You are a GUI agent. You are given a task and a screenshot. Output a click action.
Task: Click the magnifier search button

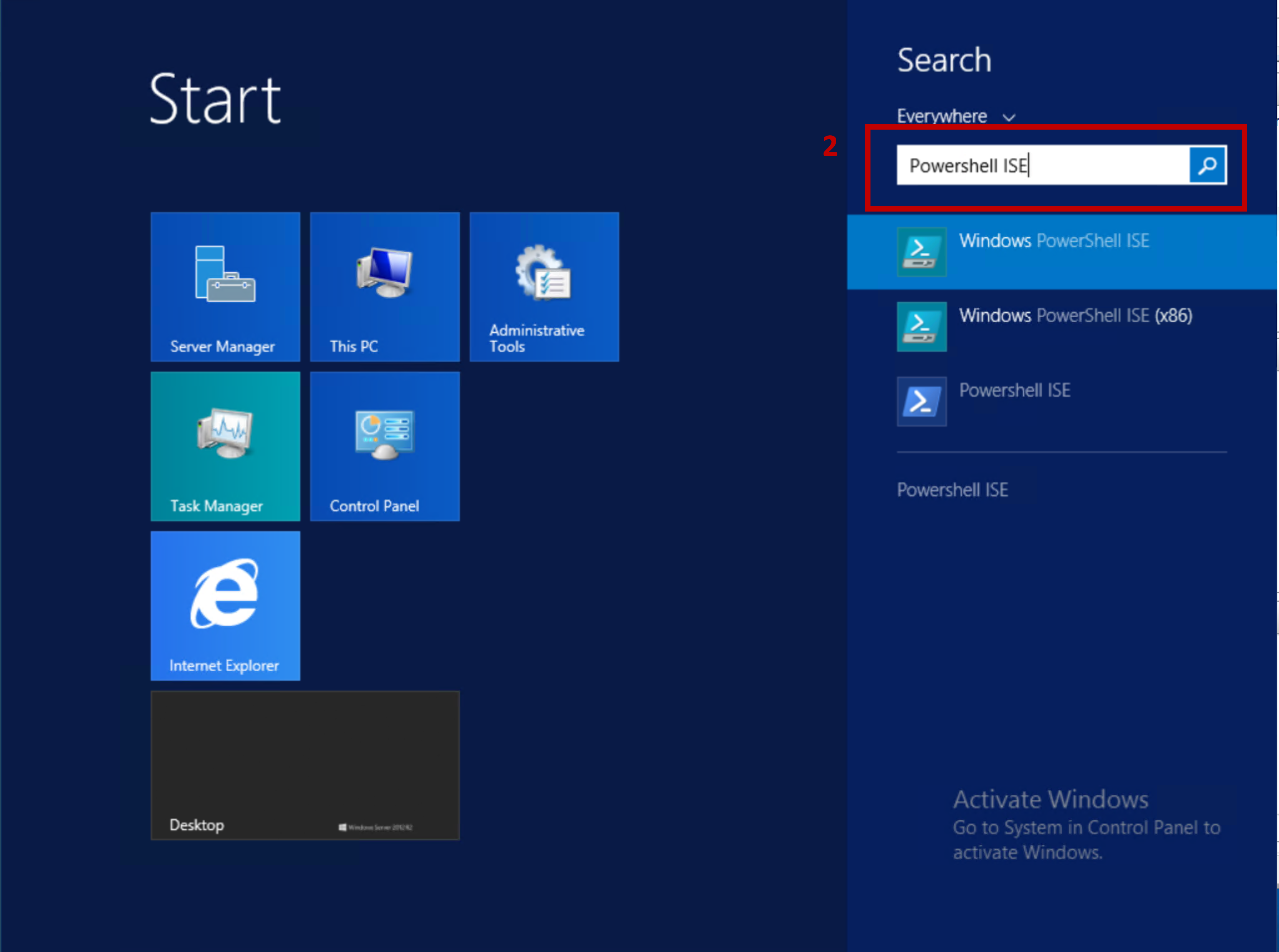[1207, 165]
